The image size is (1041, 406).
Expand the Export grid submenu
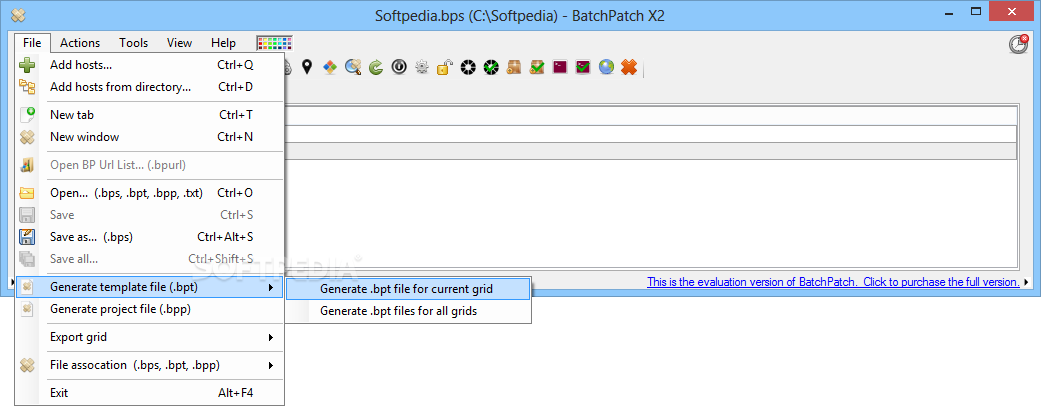tap(150, 337)
